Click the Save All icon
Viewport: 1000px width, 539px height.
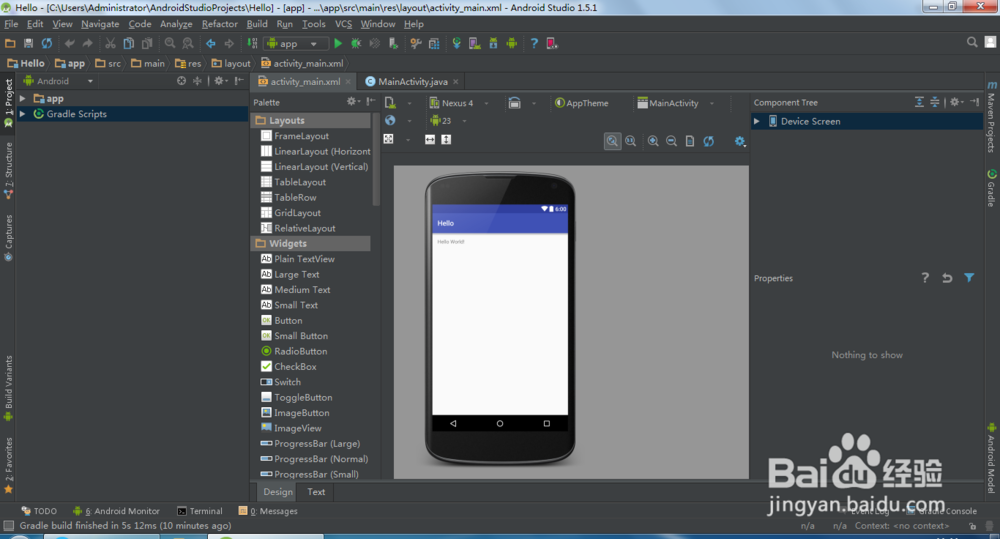(x=28, y=43)
